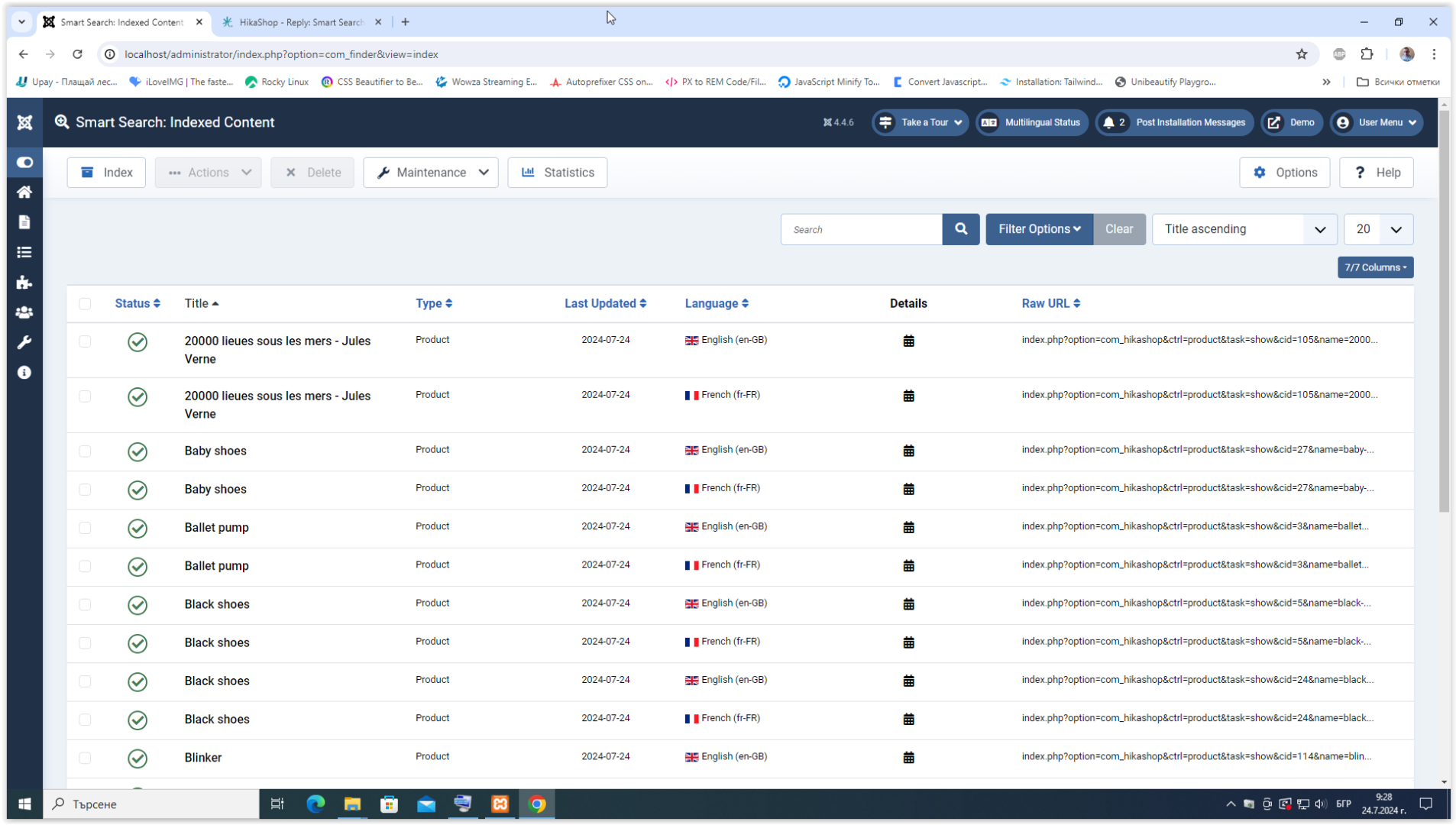The height and width of the screenshot is (825, 1456).
Task: Select checkbox for first Baby shoes row
Action: (85, 451)
